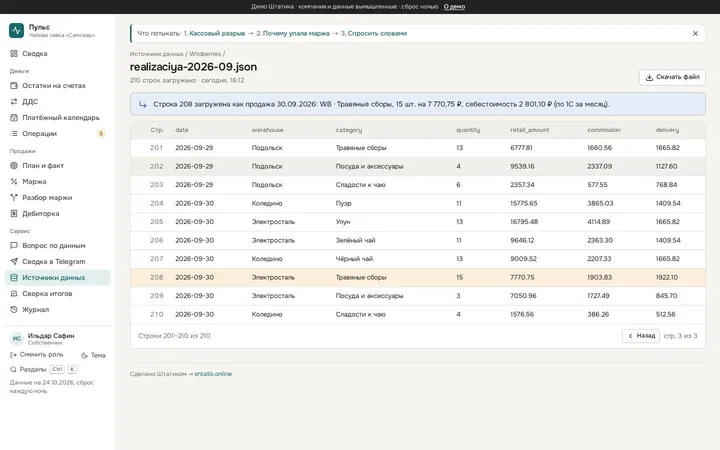Toggle Тема theme switch
Image resolution: width=720 pixels, height=450 pixels.
[x=93, y=355]
